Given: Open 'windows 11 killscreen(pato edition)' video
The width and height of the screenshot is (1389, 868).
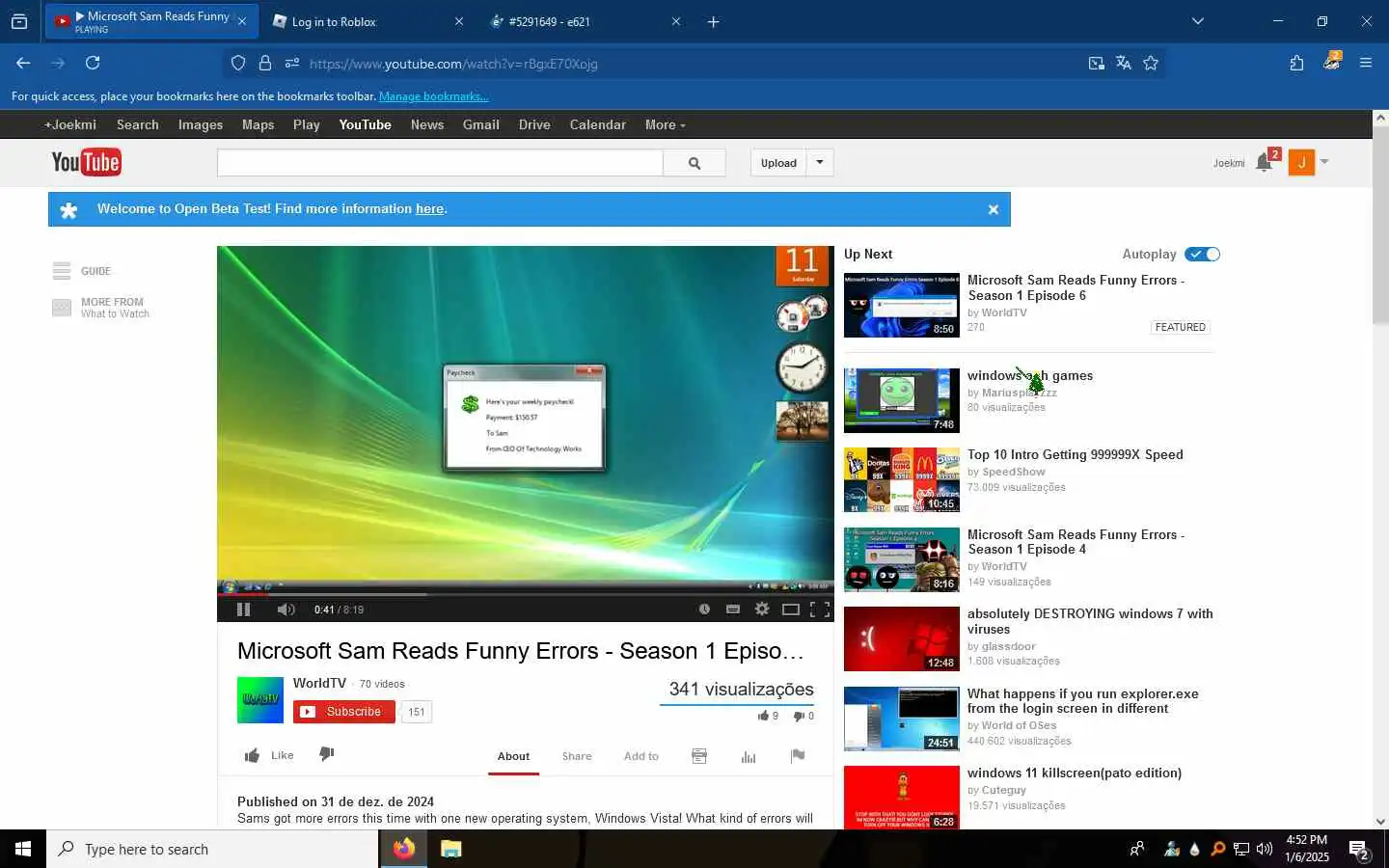Looking at the screenshot, I should (x=1075, y=773).
